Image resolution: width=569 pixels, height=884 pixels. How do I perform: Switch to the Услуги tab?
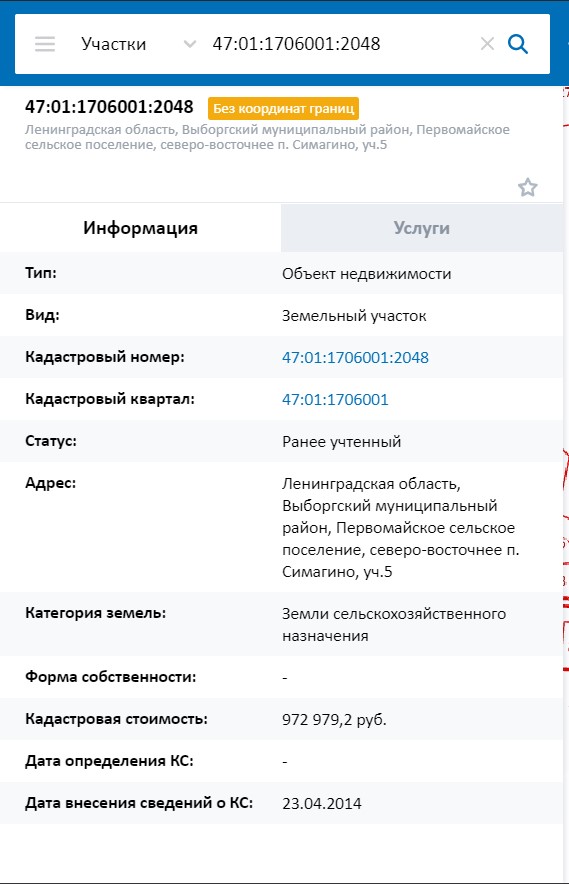tap(422, 228)
